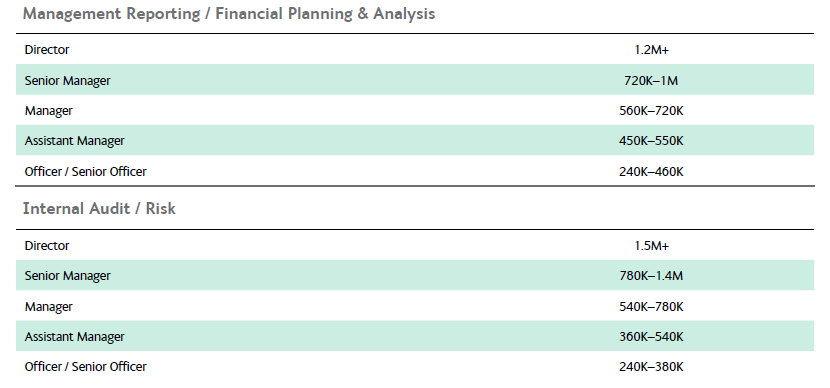This screenshot has height=388, width=830.
Task: Select Senior Manager row in Financial Planning section
Action: (415, 80)
